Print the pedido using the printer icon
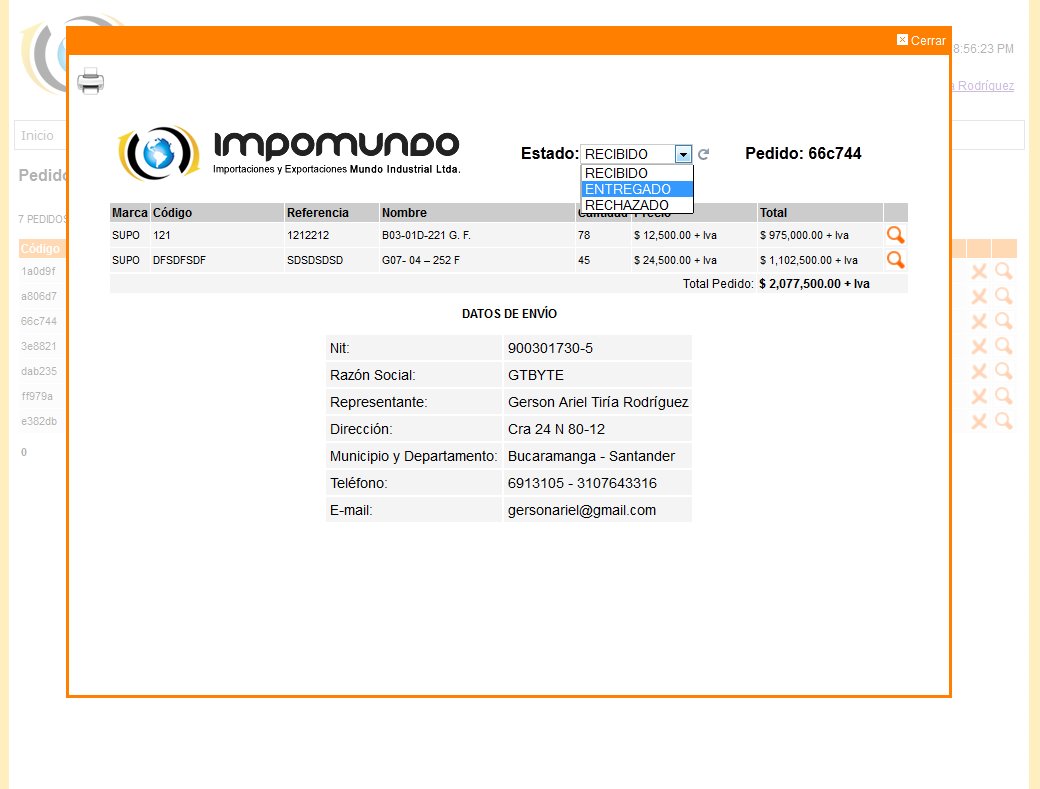 [90, 82]
